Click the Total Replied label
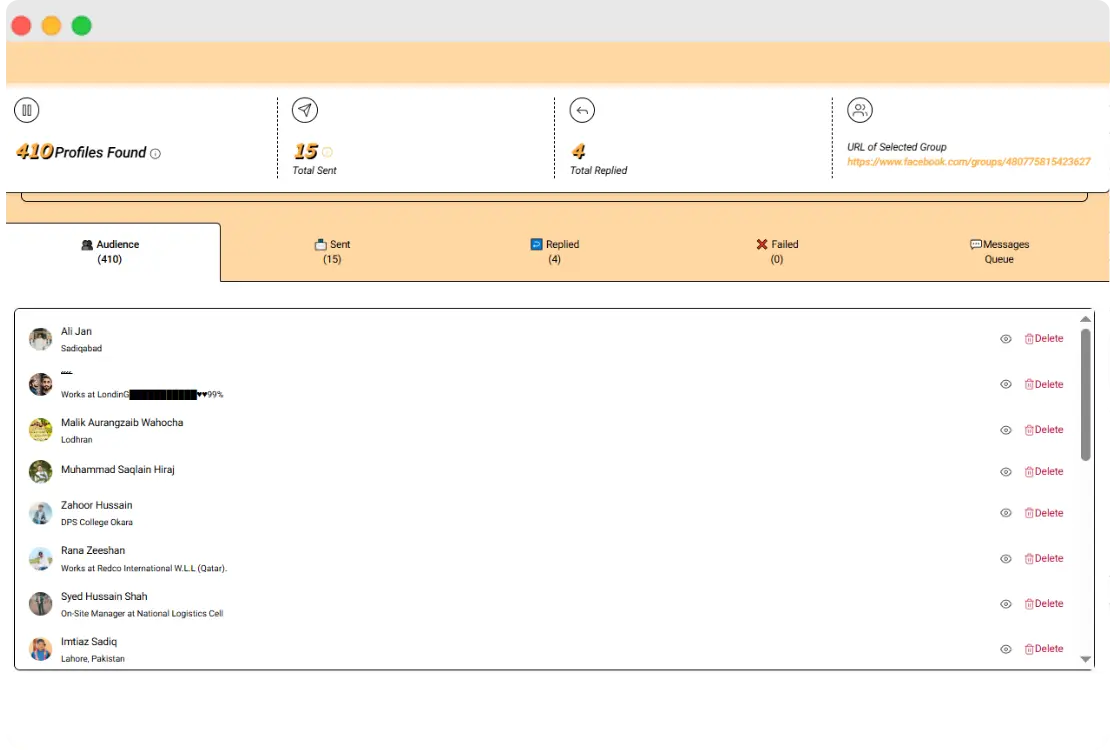 (599, 171)
